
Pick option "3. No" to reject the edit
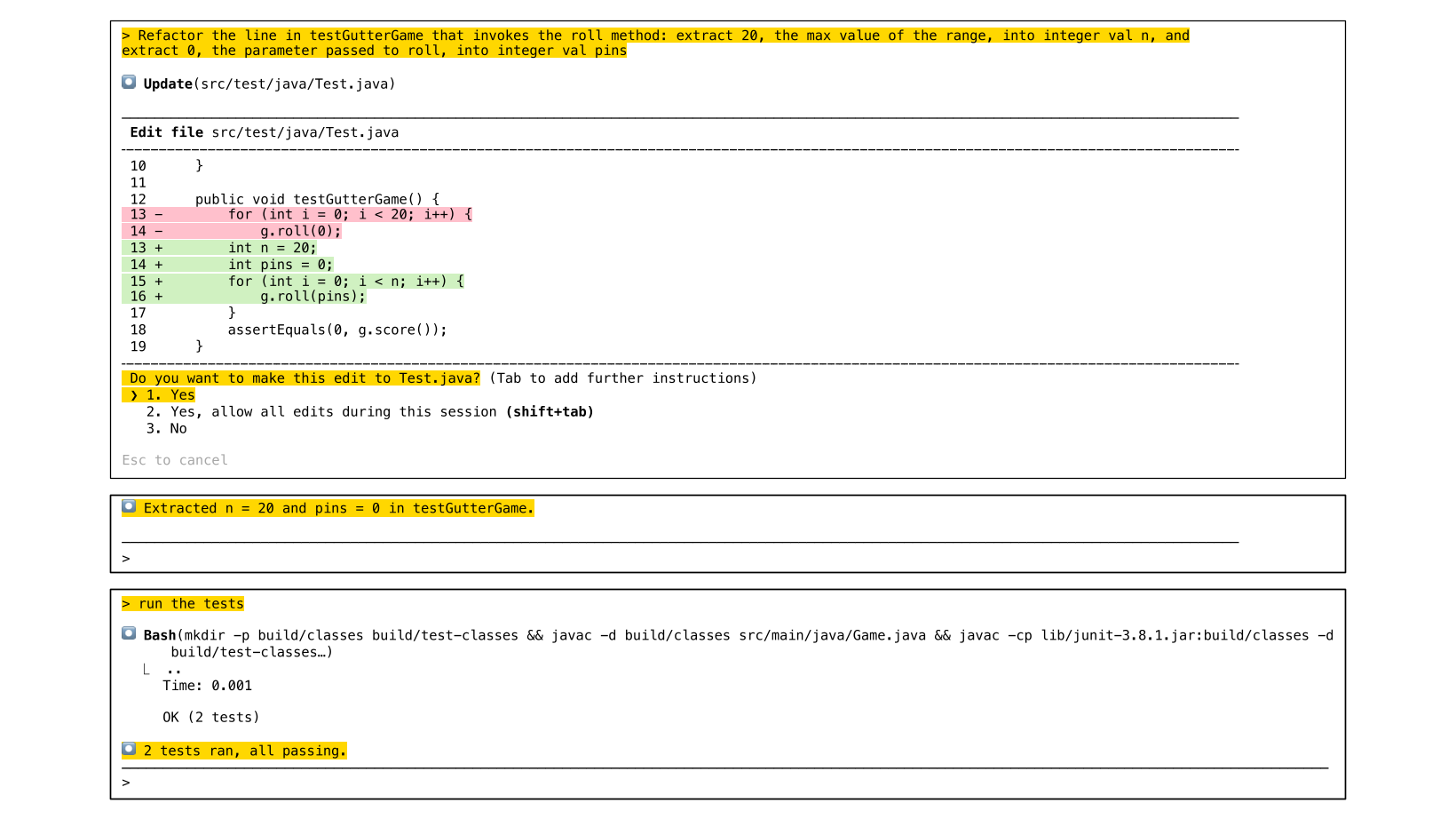coord(167,429)
